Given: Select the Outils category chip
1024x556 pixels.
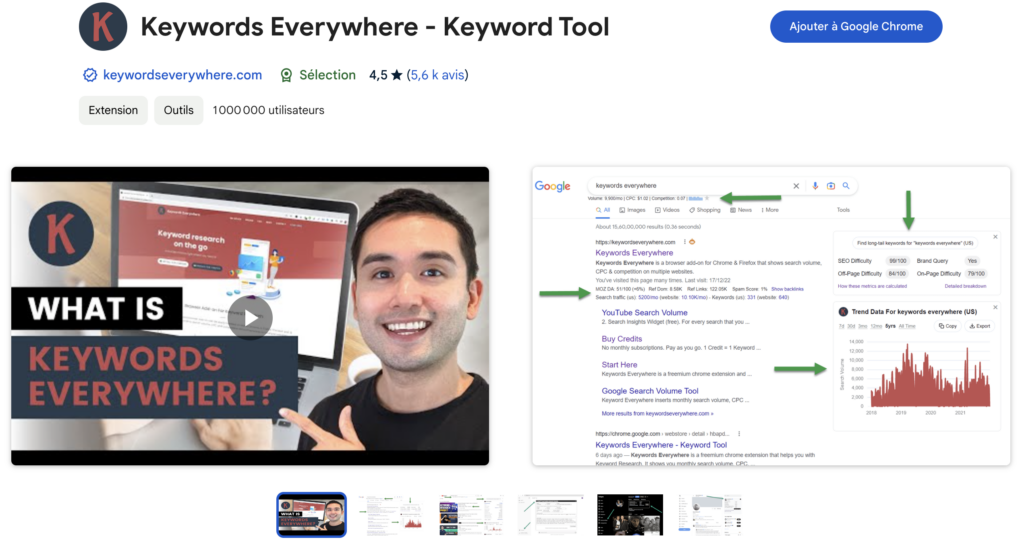Looking at the screenshot, I should point(178,110).
